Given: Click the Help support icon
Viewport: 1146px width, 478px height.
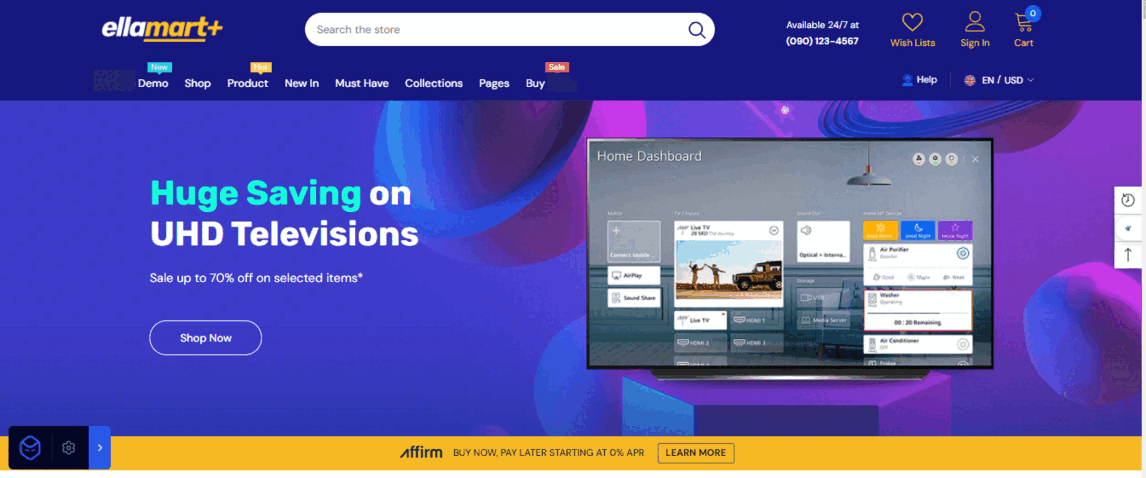Looking at the screenshot, I should pos(908,80).
